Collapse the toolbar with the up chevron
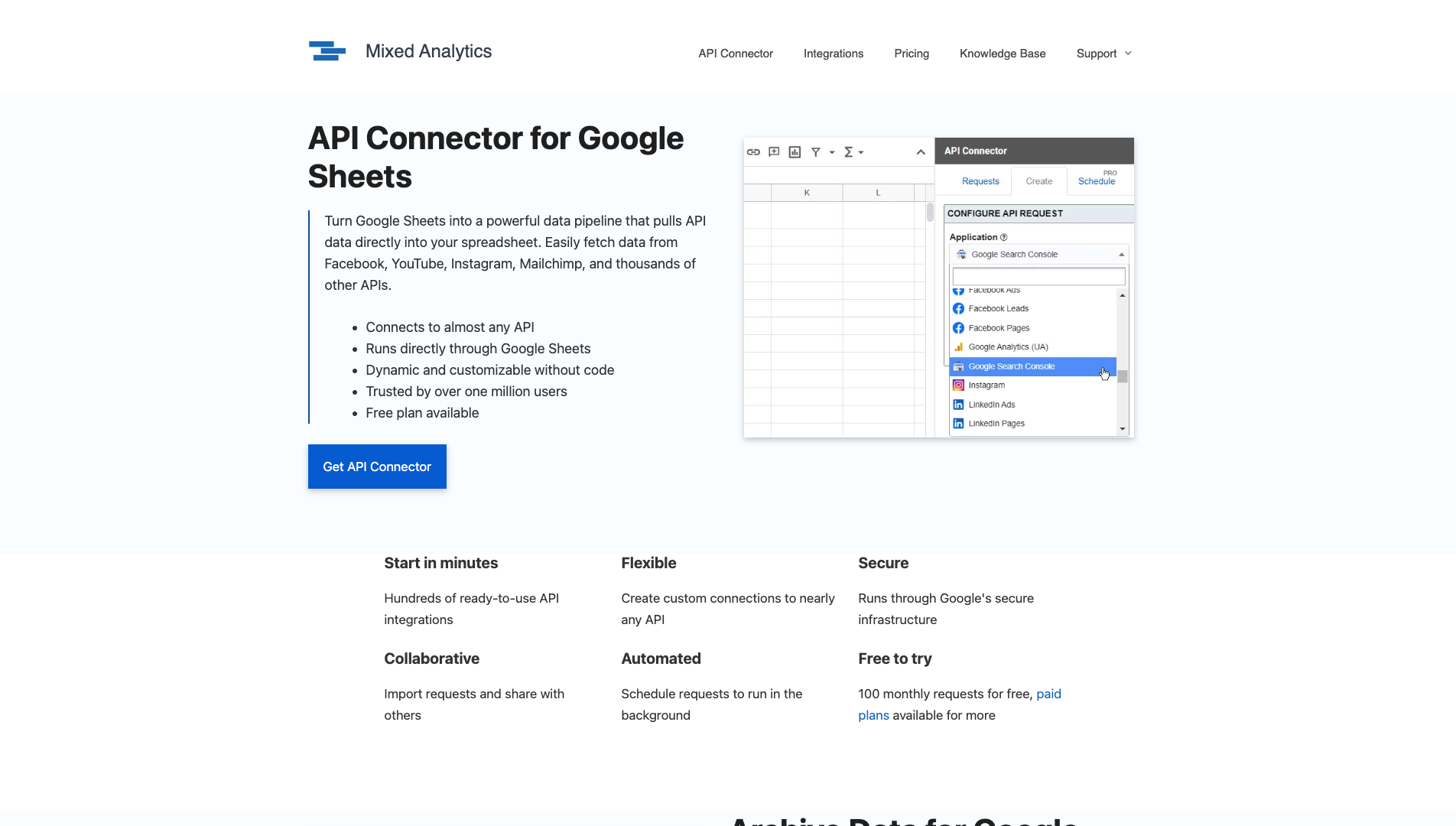 point(921,152)
